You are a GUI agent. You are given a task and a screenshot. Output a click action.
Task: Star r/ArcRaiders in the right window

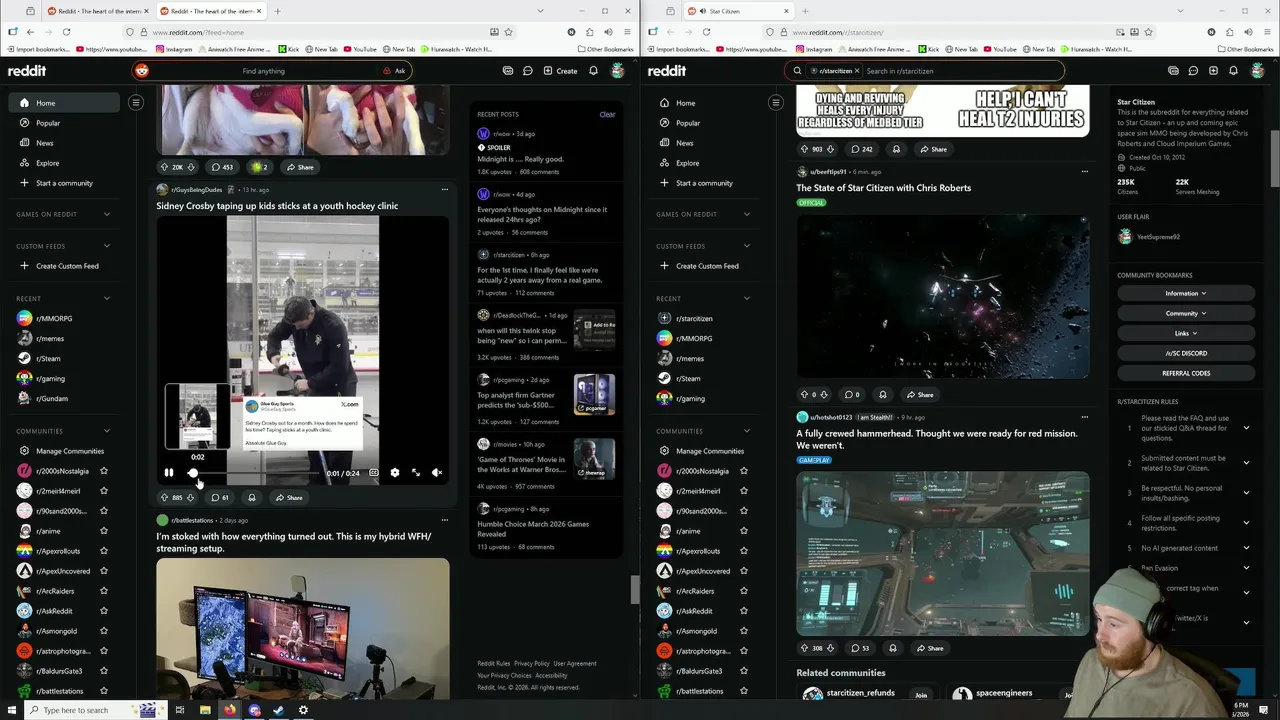[x=743, y=591]
